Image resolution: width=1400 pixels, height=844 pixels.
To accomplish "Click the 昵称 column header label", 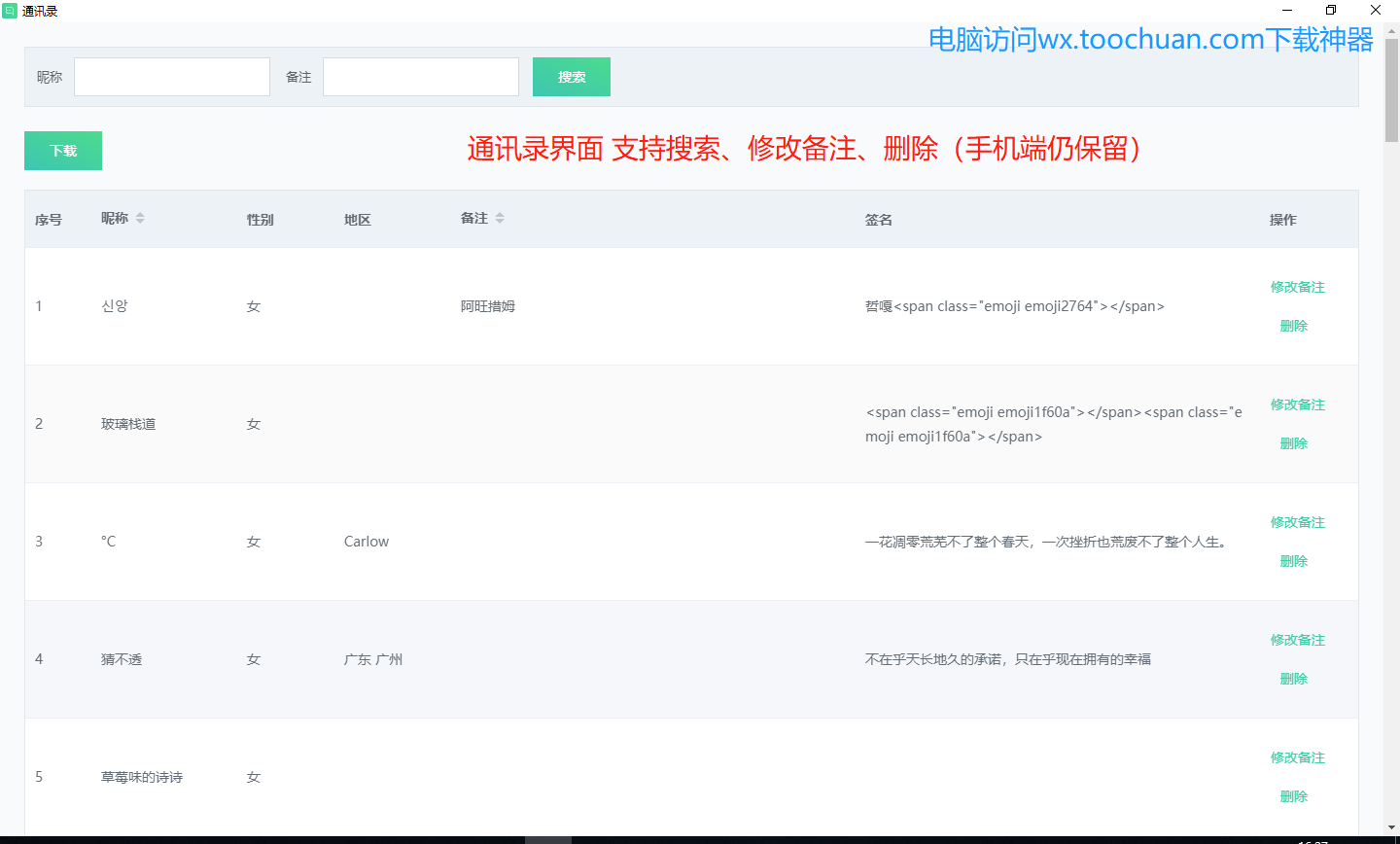I will coord(115,218).
